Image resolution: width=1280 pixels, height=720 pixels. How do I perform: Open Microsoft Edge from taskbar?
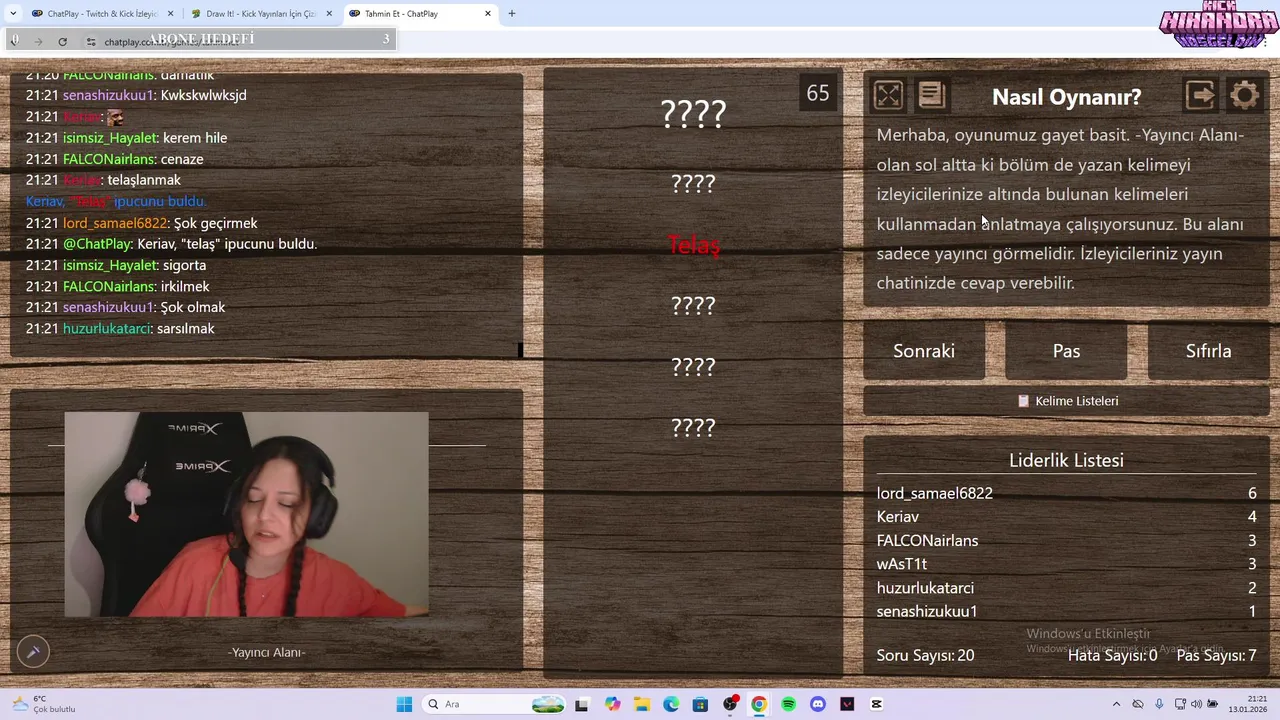click(671, 704)
